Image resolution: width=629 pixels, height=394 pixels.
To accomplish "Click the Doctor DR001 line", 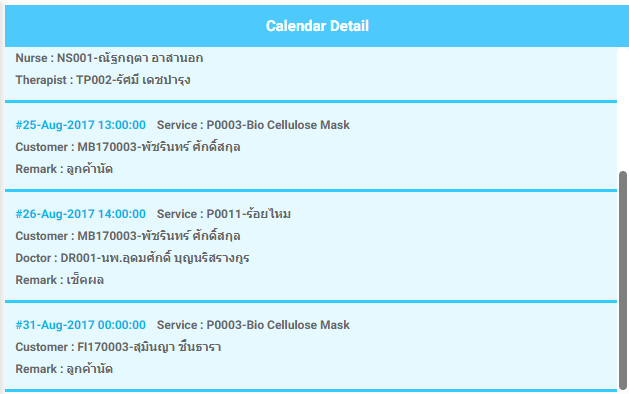I will (132, 258).
